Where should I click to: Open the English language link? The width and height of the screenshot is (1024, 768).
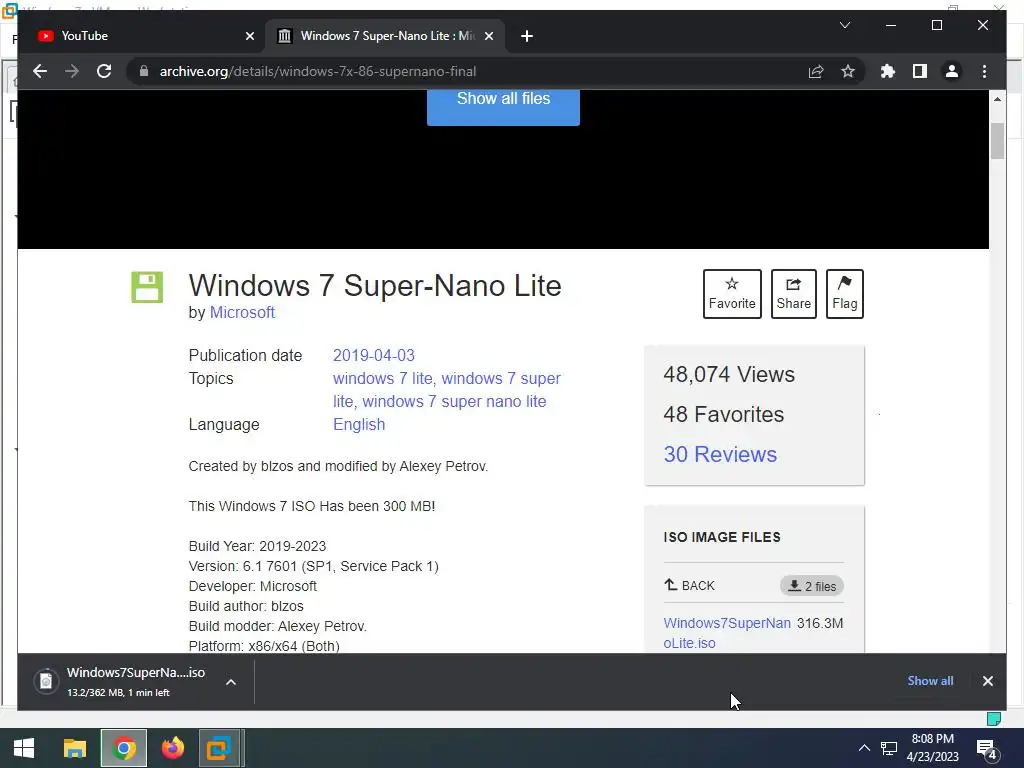(359, 424)
